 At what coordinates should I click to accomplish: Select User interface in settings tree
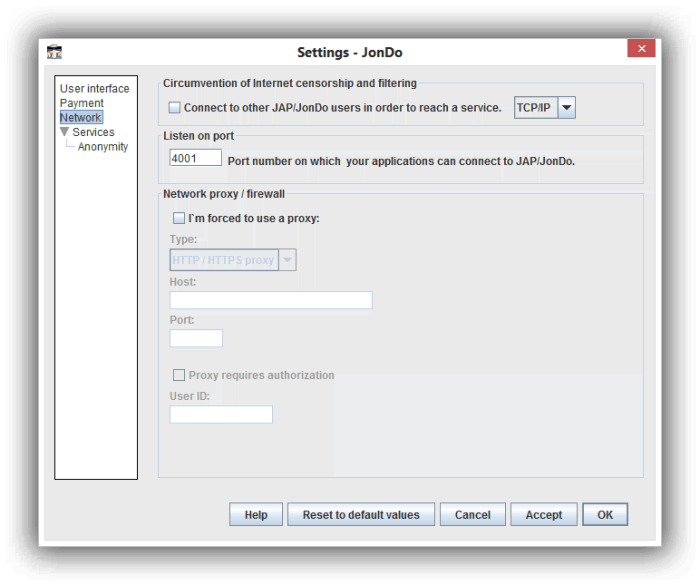(x=95, y=88)
